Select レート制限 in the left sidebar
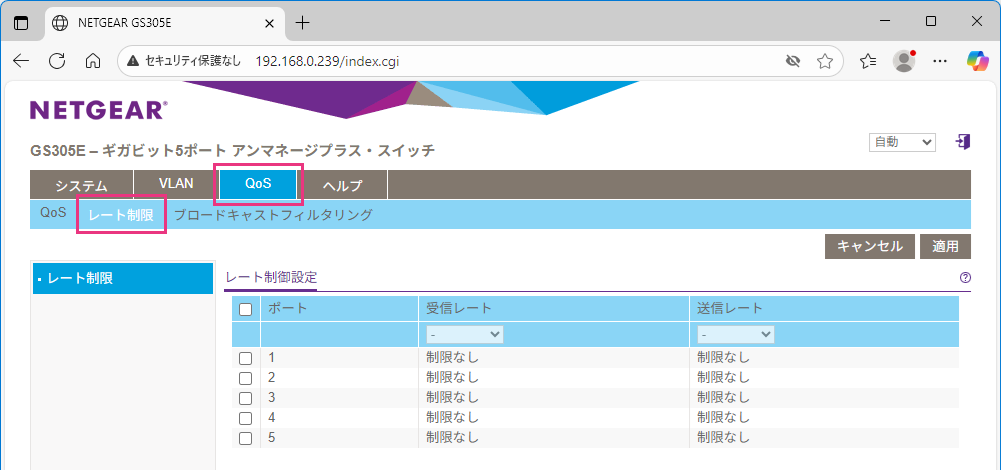Viewport: 1001px width, 470px height. 122,278
